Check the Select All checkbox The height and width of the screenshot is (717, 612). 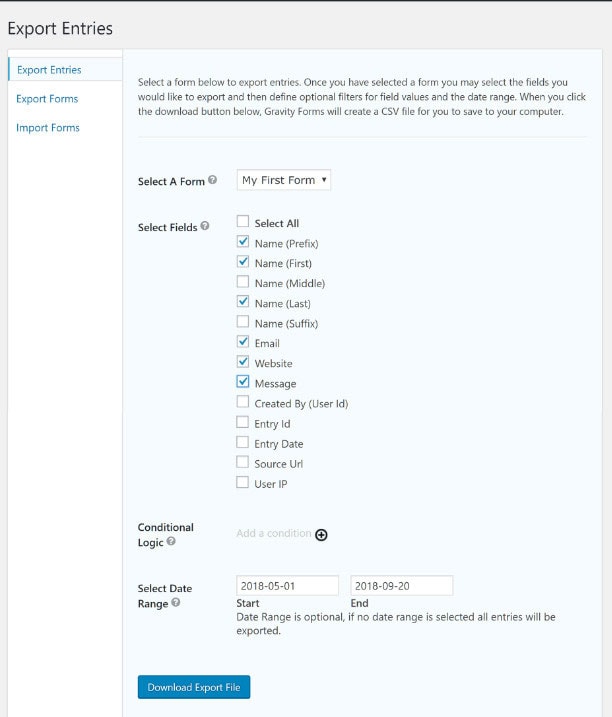click(243, 222)
